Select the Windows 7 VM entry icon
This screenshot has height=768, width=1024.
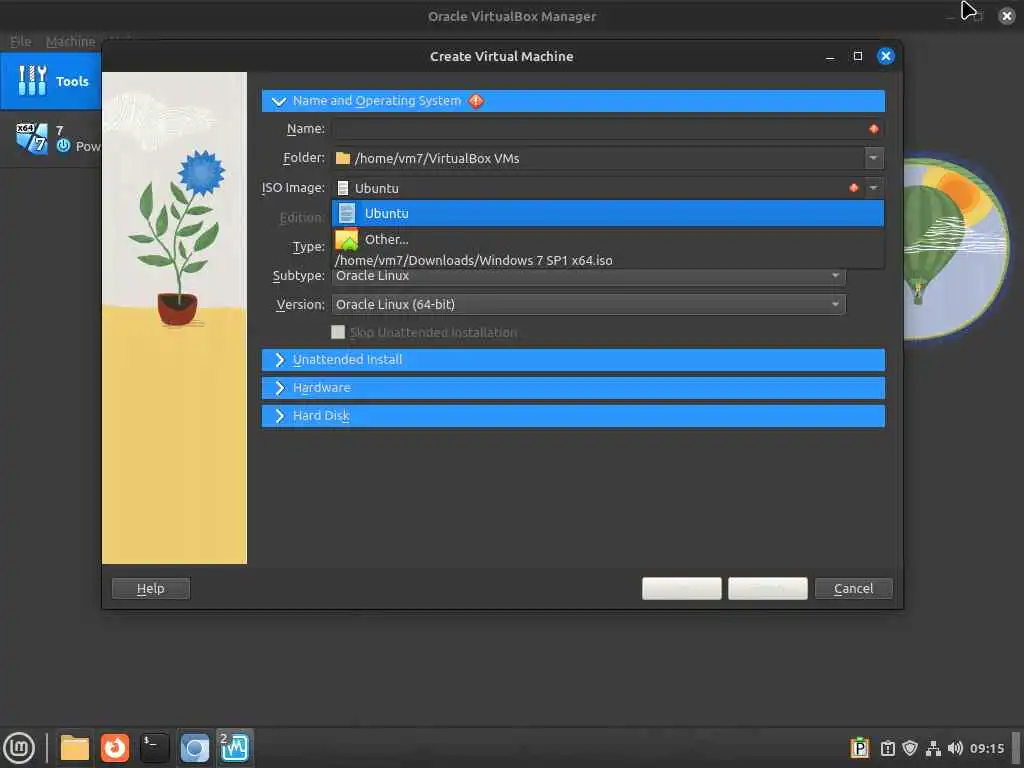[x=31, y=138]
